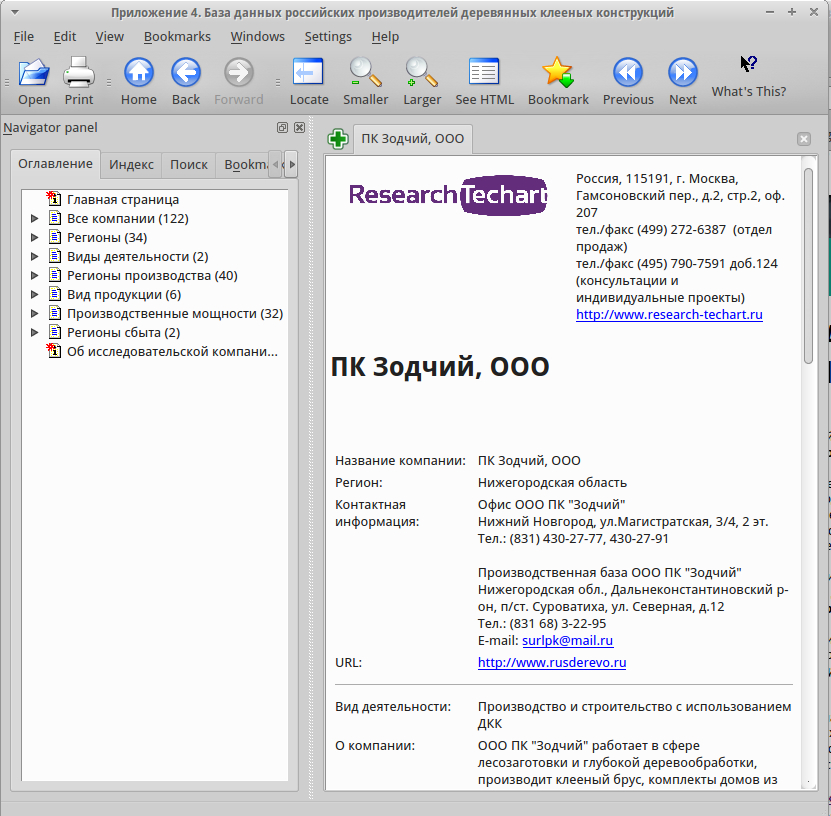Click the Главная страница page icon
Viewport: 831px width, 816px height.
[54, 199]
